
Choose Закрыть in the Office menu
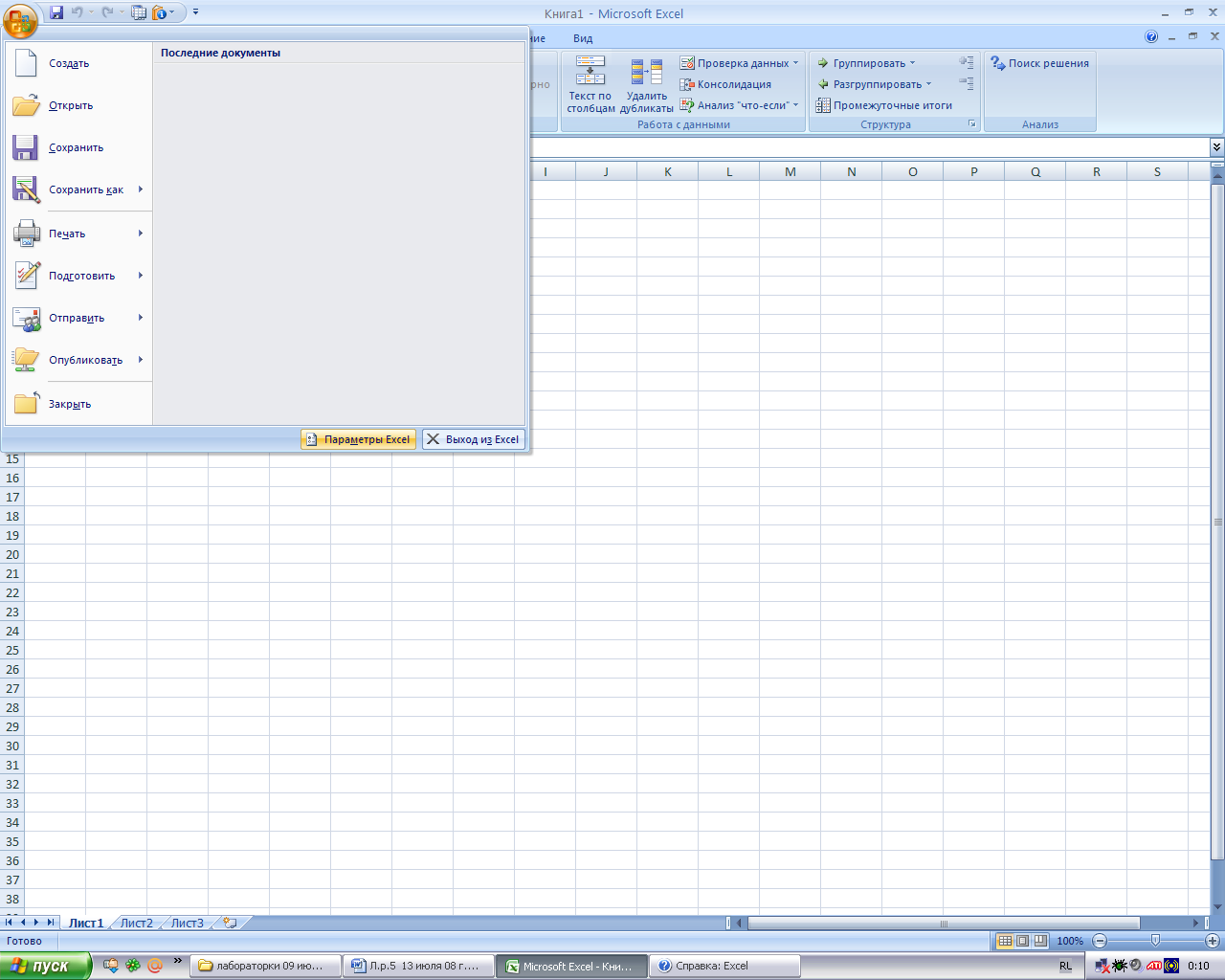click(x=78, y=404)
